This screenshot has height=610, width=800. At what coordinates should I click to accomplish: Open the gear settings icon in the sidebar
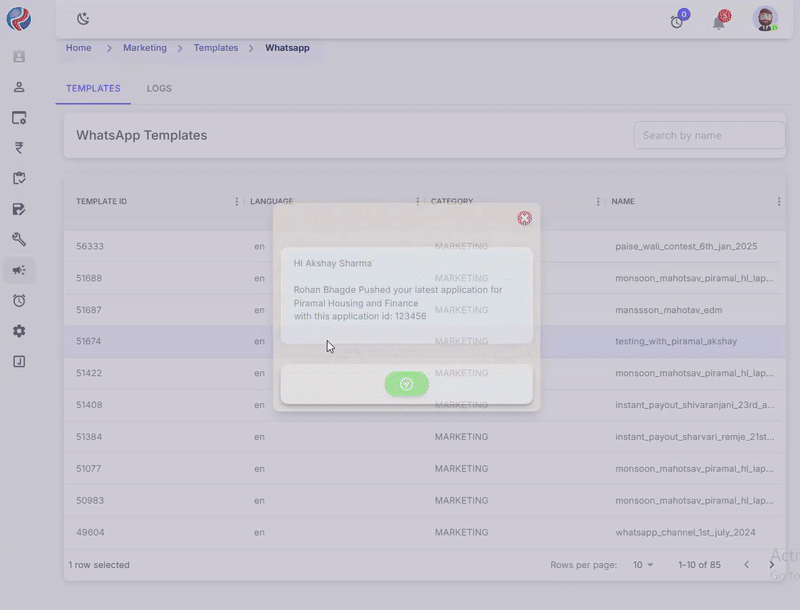(x=19, y=331)
